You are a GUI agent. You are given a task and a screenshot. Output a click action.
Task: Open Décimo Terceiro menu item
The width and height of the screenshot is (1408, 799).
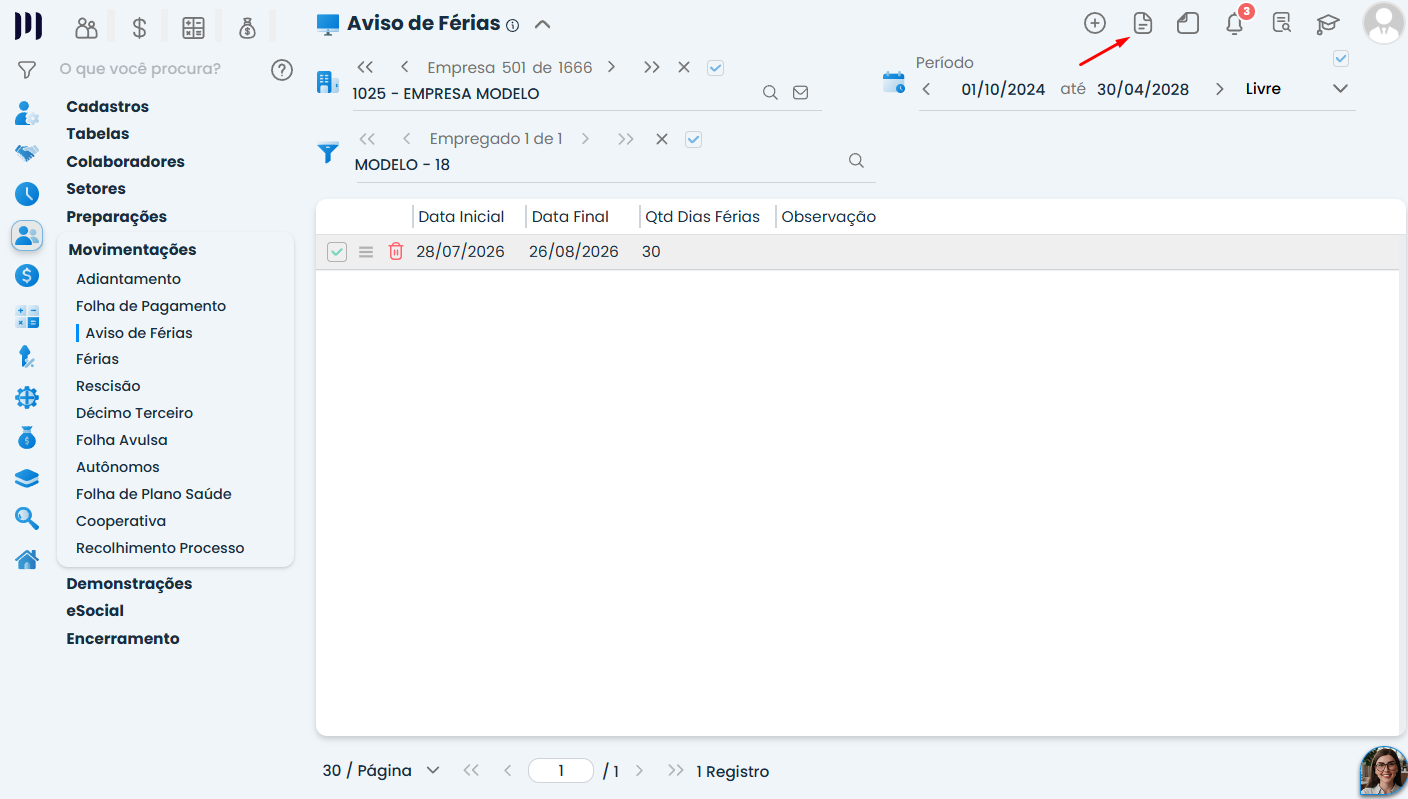point(134,413)
